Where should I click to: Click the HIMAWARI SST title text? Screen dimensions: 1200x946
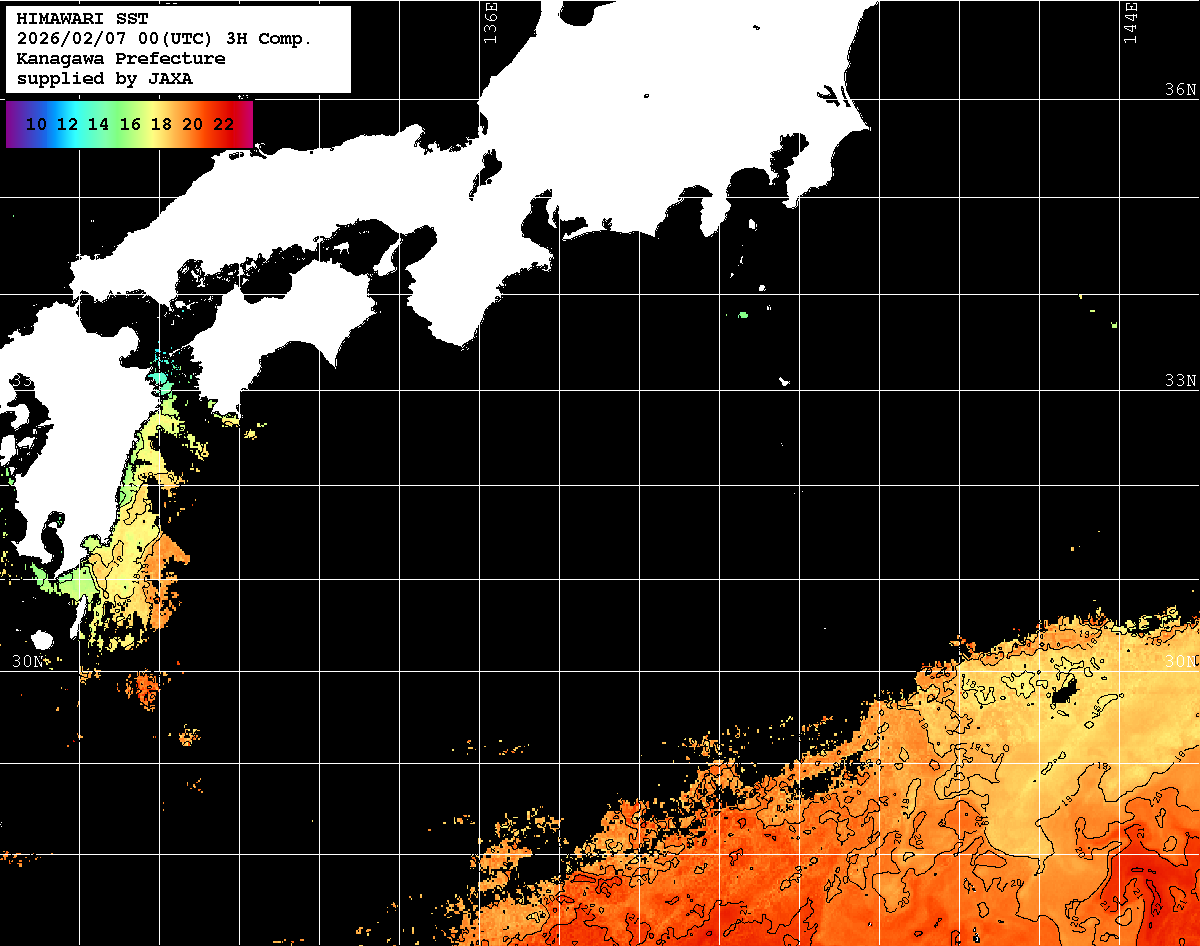tap(82, 19)
